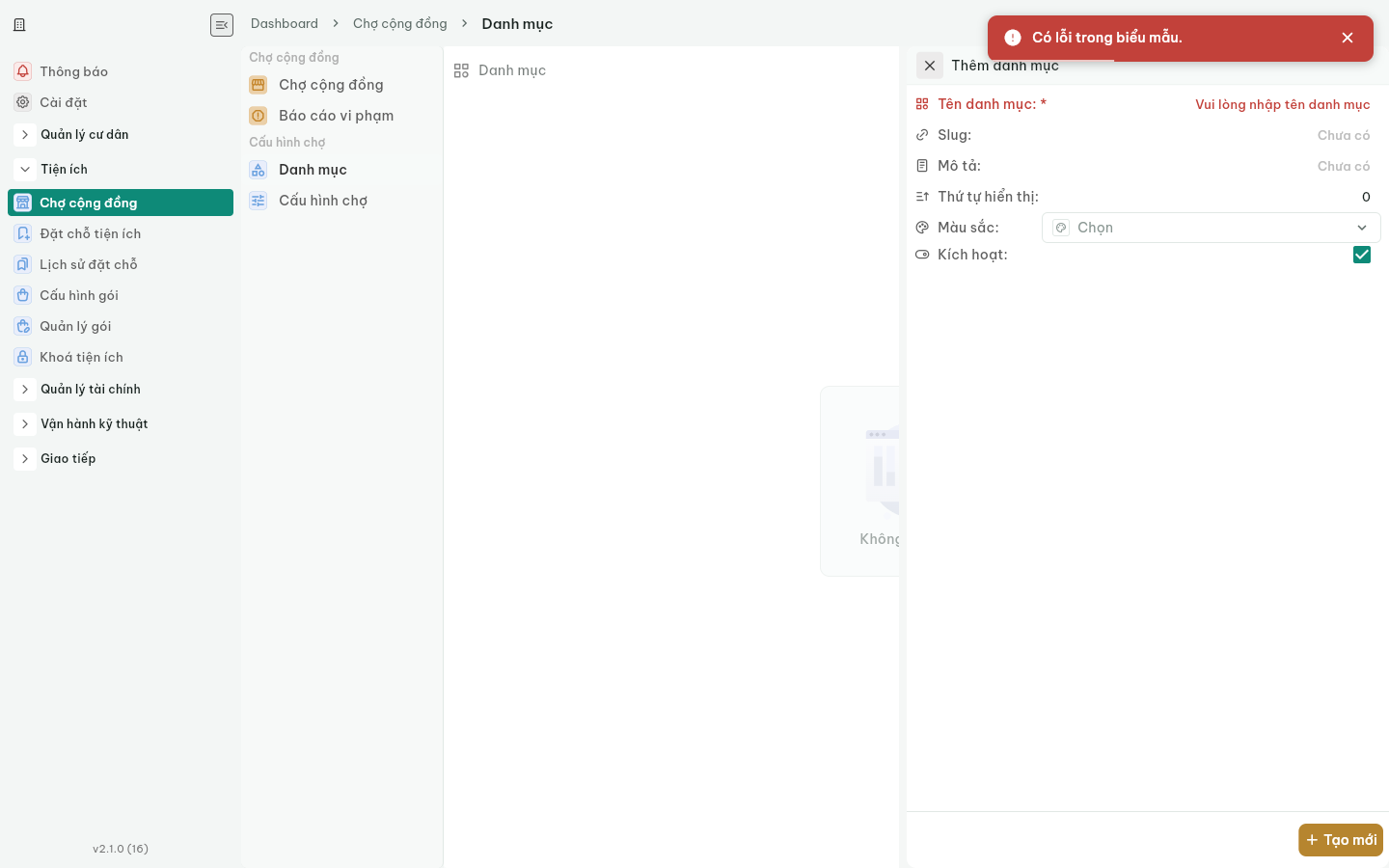
Task: Open Báo cáo vi phạm menu item
Action: coord(342,116)
